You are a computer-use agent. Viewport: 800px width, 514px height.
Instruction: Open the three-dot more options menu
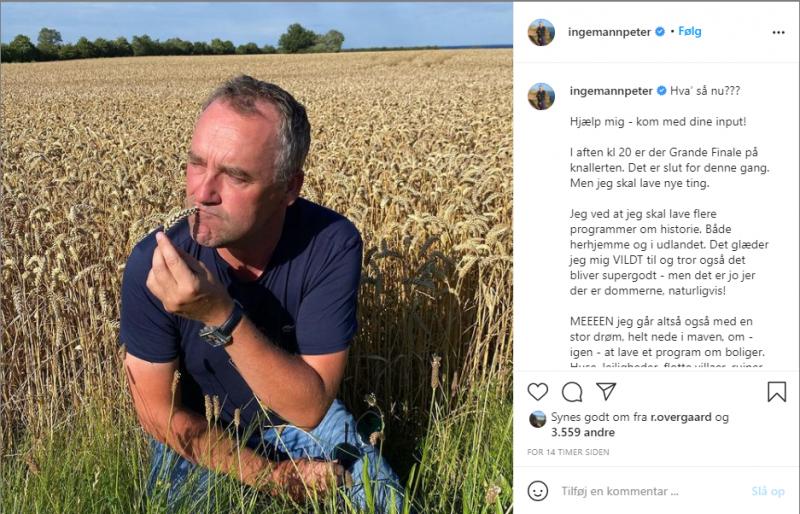[x=778, y=32]
